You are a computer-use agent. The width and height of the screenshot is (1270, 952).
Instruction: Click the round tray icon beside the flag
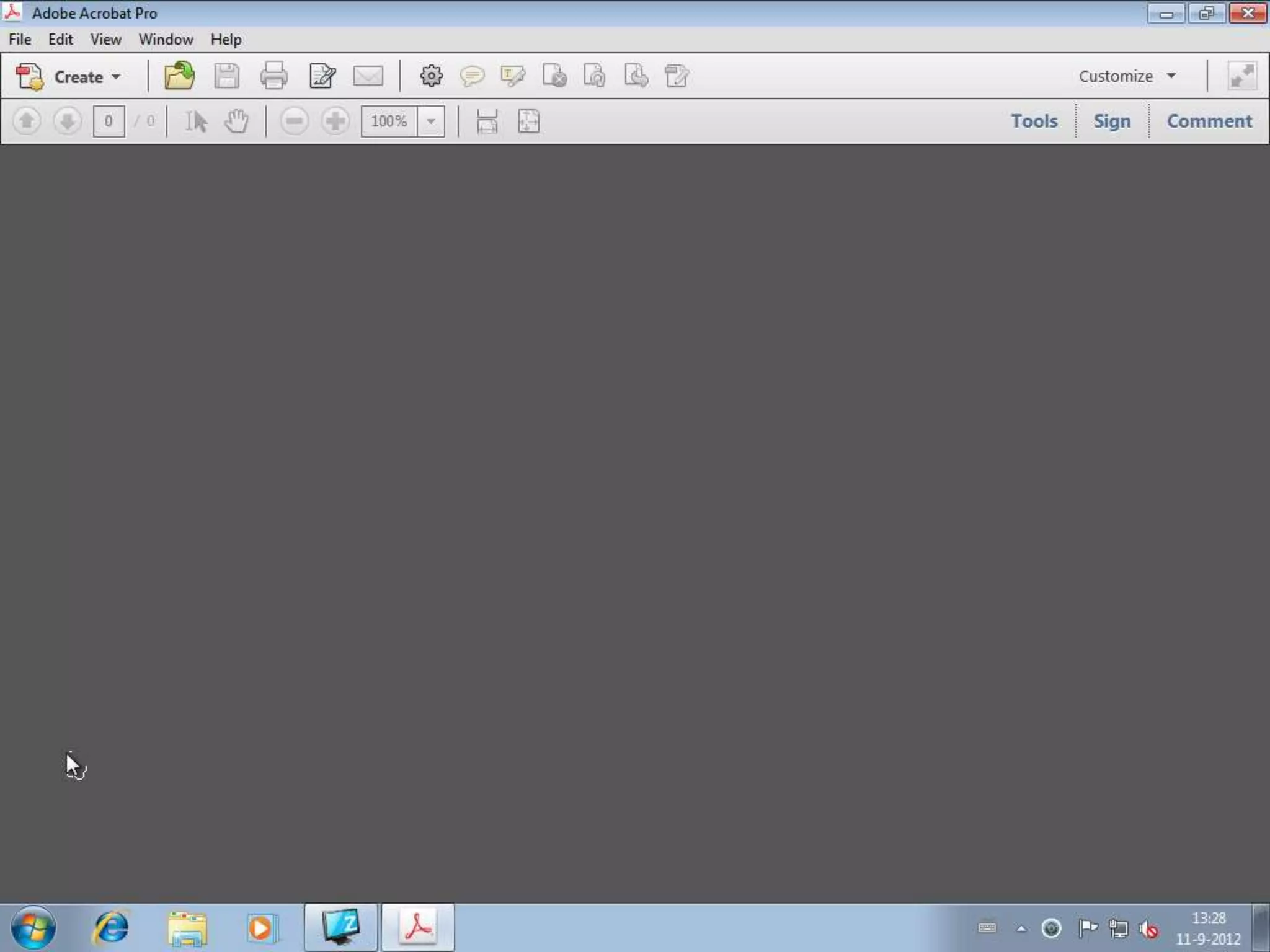[x=1051, y=928]
